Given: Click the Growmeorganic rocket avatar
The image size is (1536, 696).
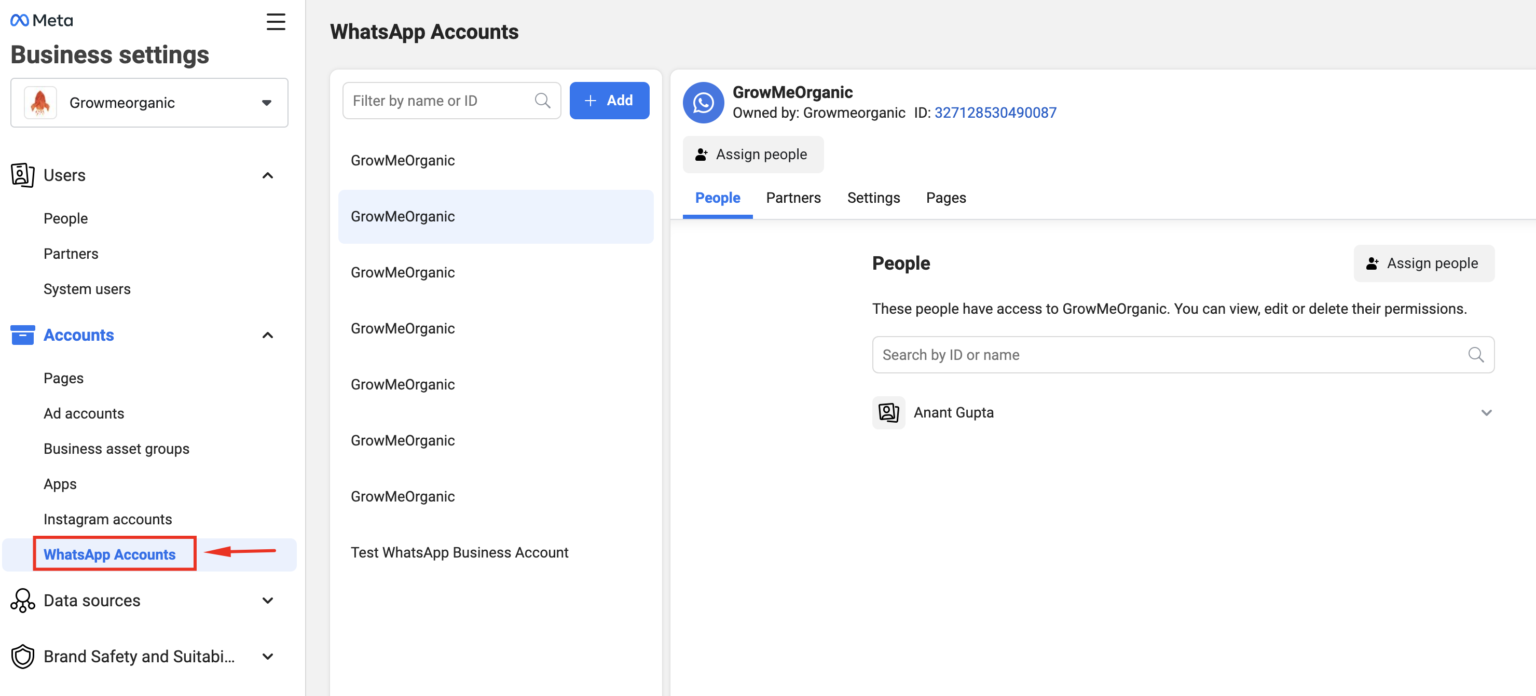Looking at the screenshot, I should [40, 103].
